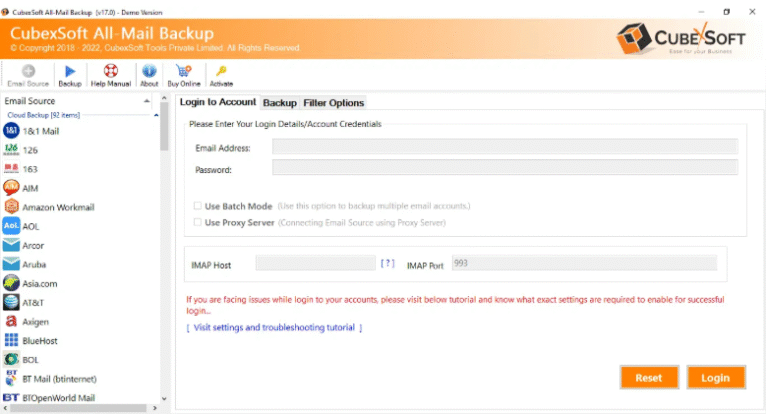
Task: Select the 163 mail source icon
Action: pyautogui.click(x=11, y=169)
